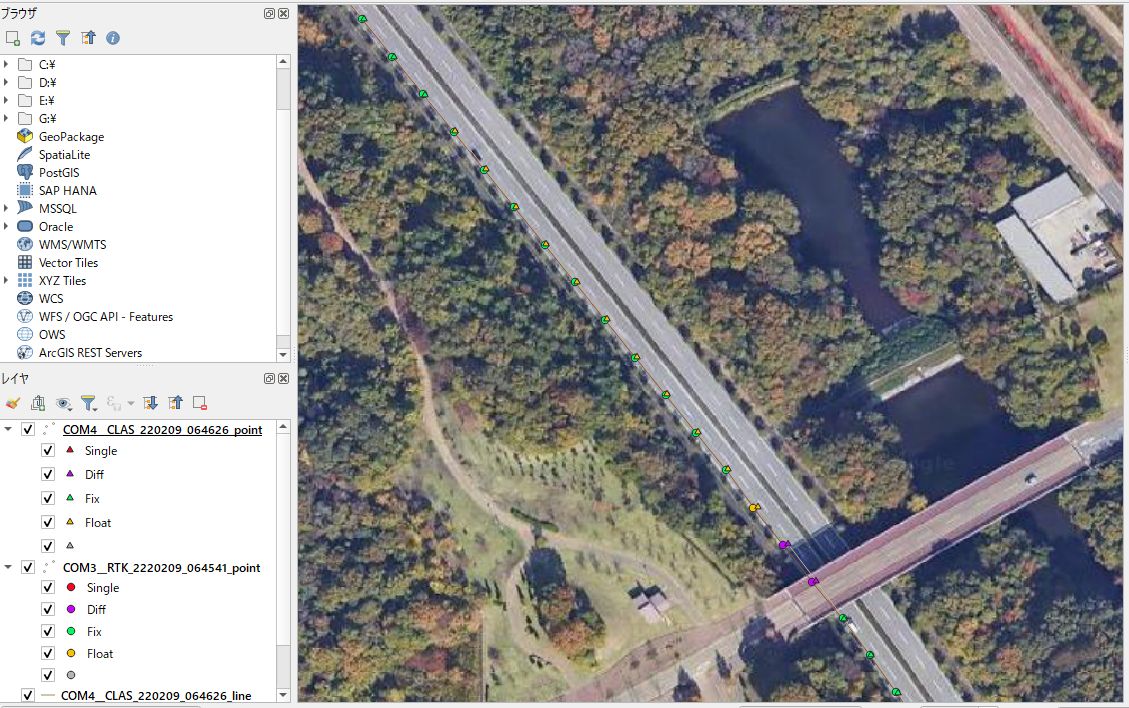Click the orange Float point on the road

753,509
